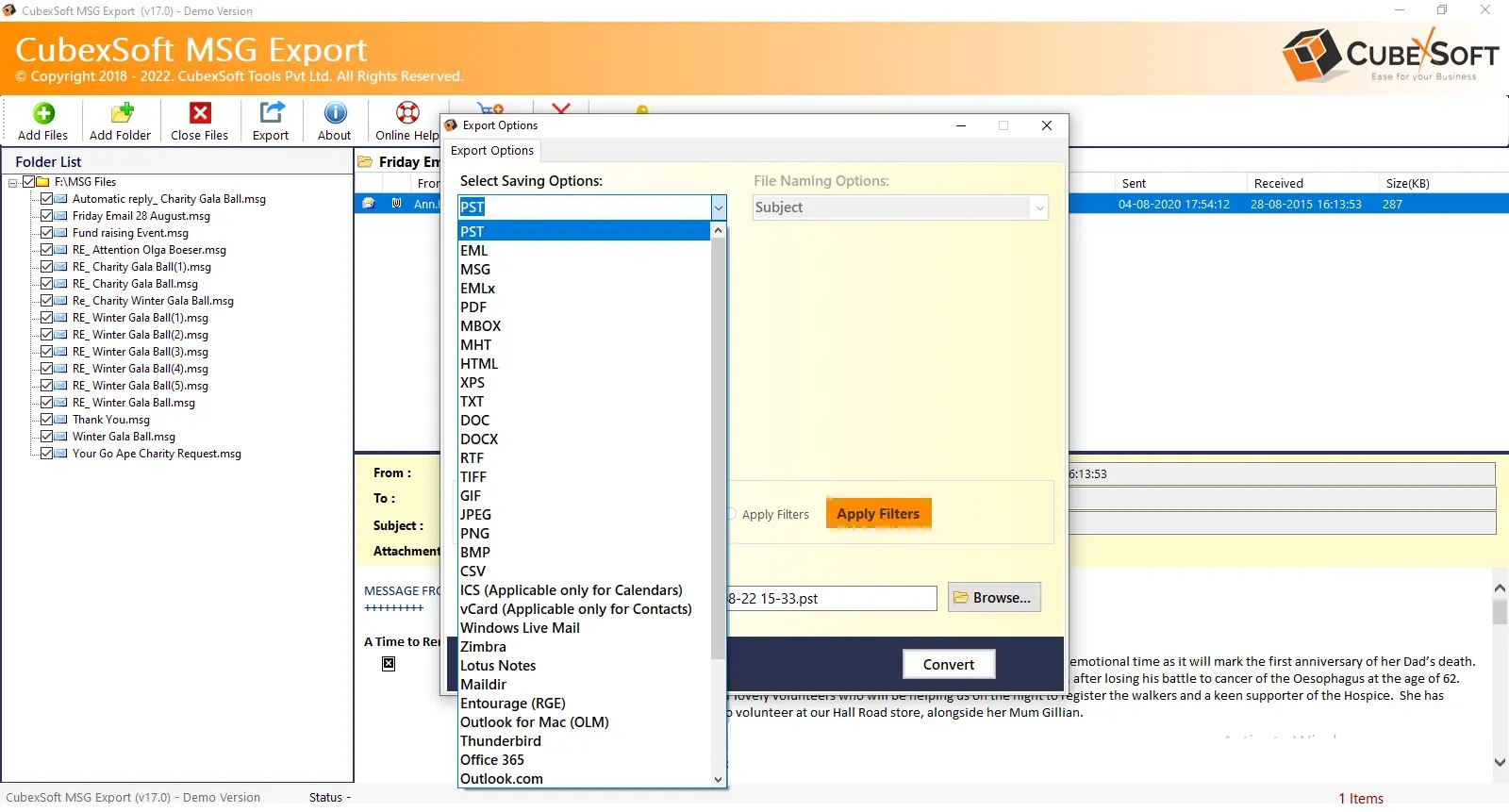1509x812 pixels.
Task: Click the destination path input field
Action: pos(832,599)
